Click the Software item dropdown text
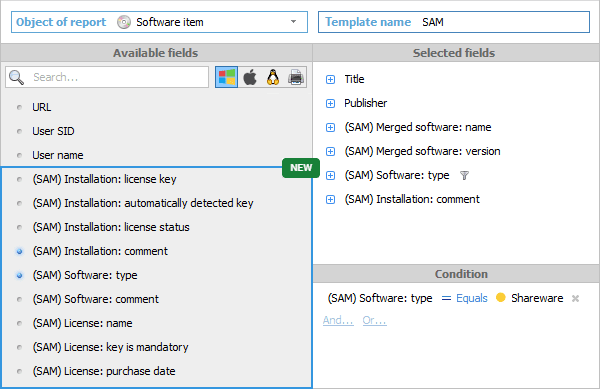Screen dimensions: 600x389 [170, 22]
